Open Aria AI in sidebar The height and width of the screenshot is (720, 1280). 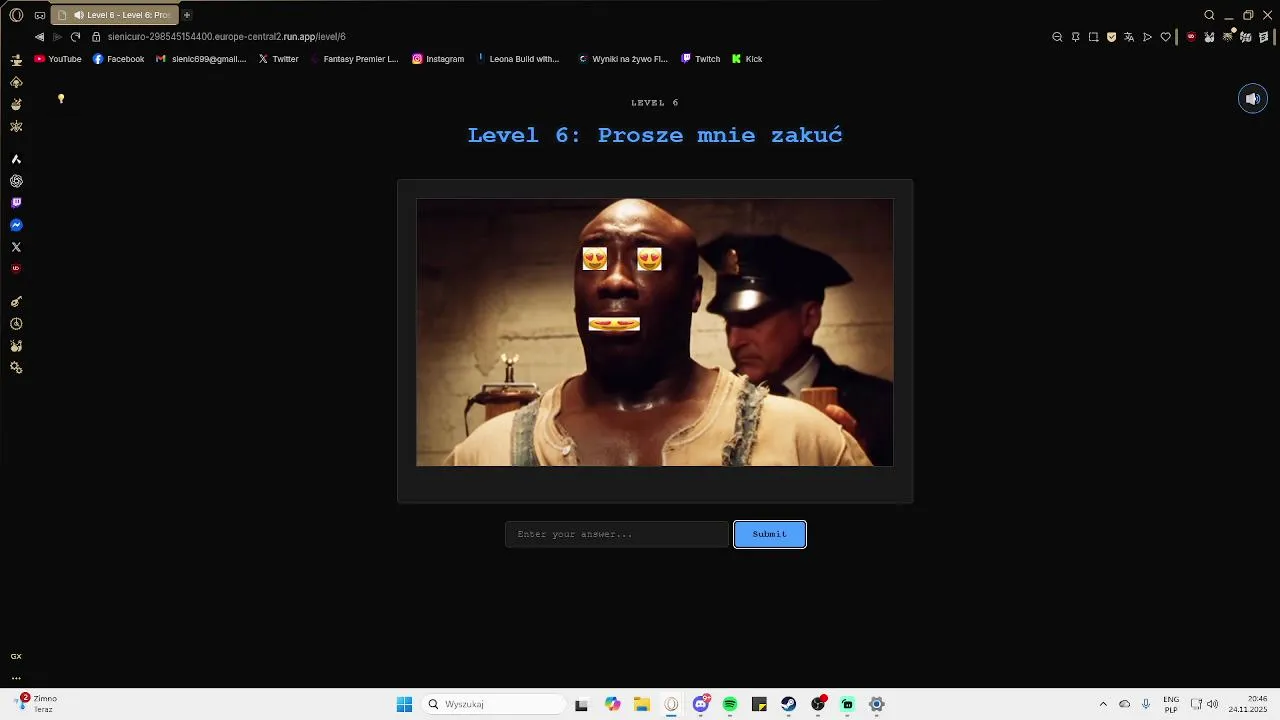pos(16,159)
